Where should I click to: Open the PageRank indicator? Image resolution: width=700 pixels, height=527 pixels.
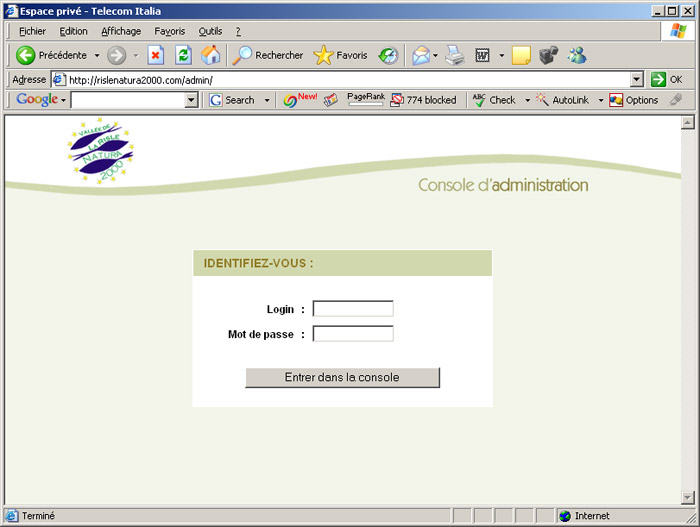point(365,100)
